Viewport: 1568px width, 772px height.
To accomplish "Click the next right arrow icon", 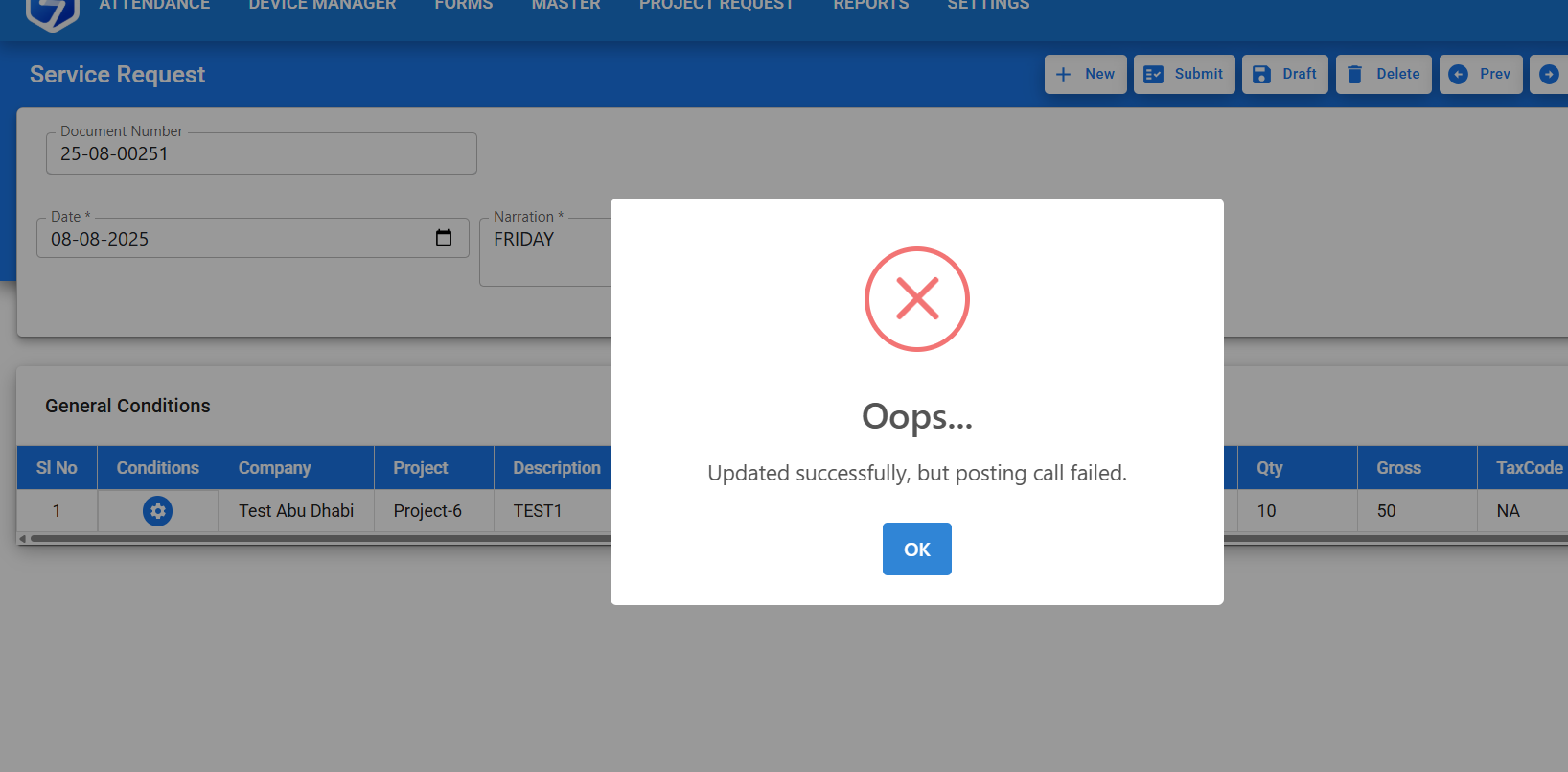I will (x=1548, y=74).
